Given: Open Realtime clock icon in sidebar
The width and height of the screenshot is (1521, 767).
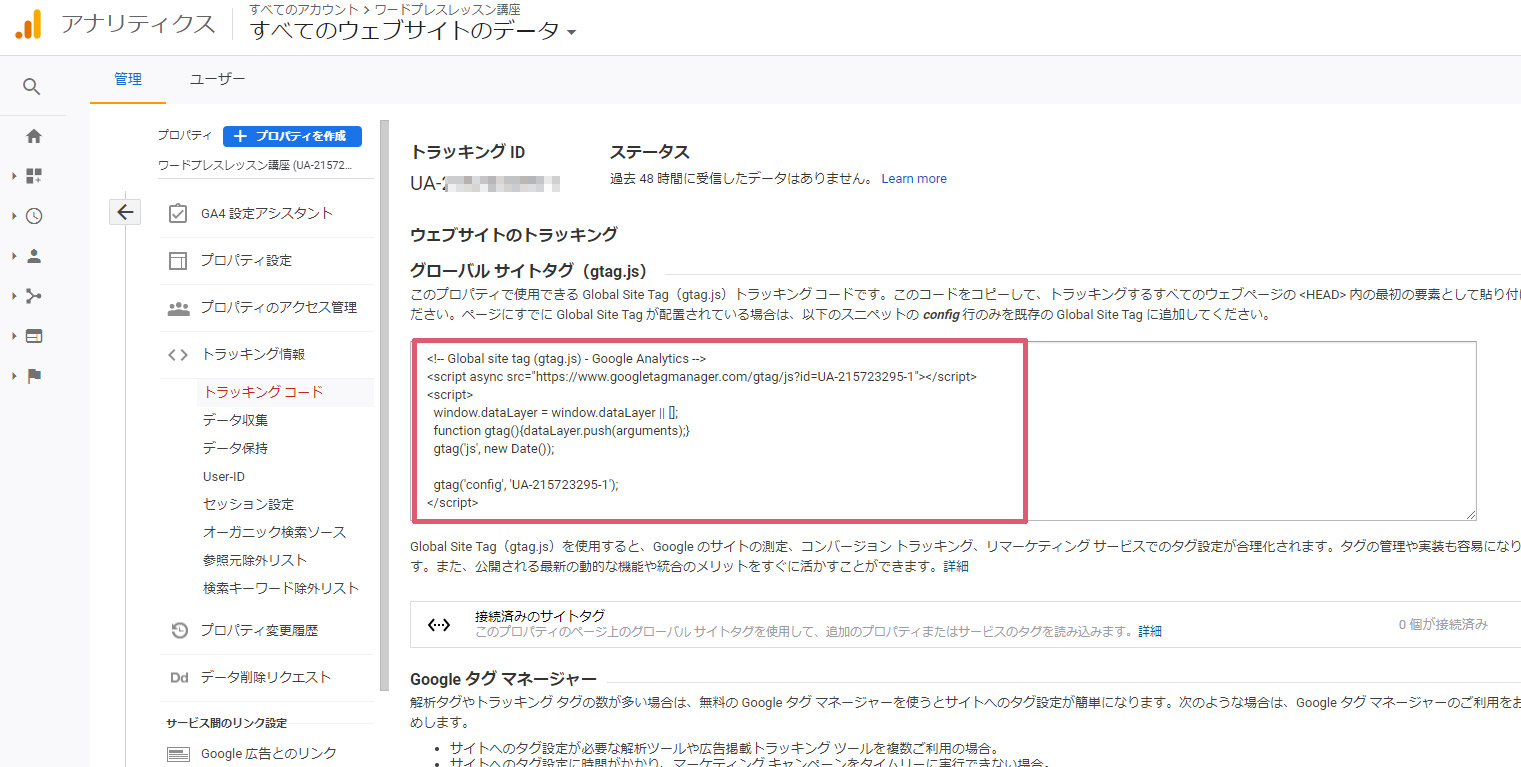Looking at the screenshot, I should click(34, 216).
